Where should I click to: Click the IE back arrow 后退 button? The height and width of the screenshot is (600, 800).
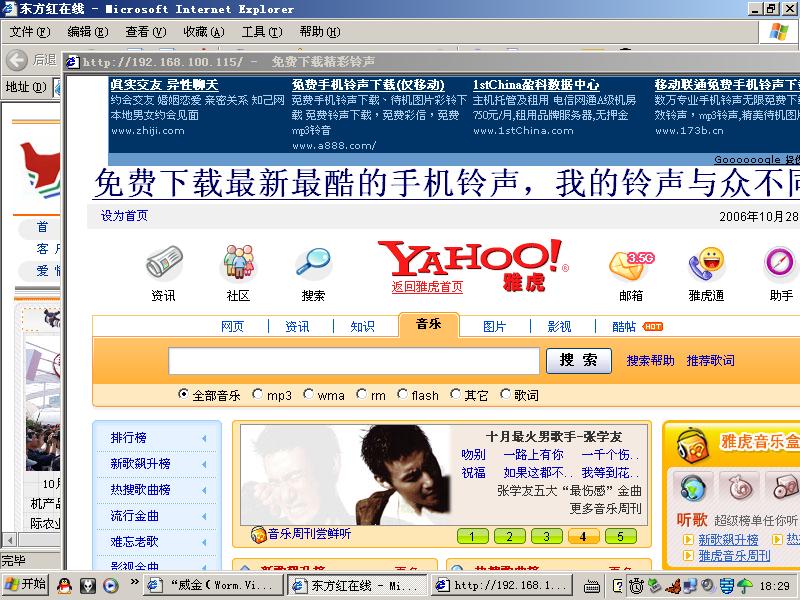[17, 60]
